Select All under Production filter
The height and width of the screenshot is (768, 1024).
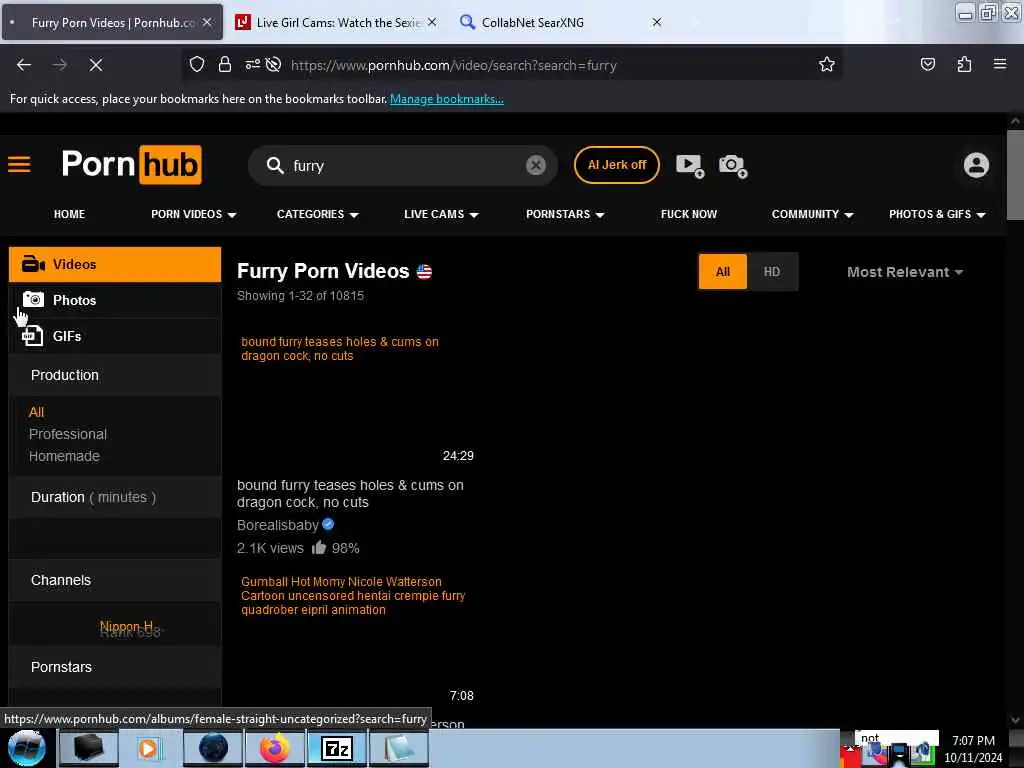(37, 412)
